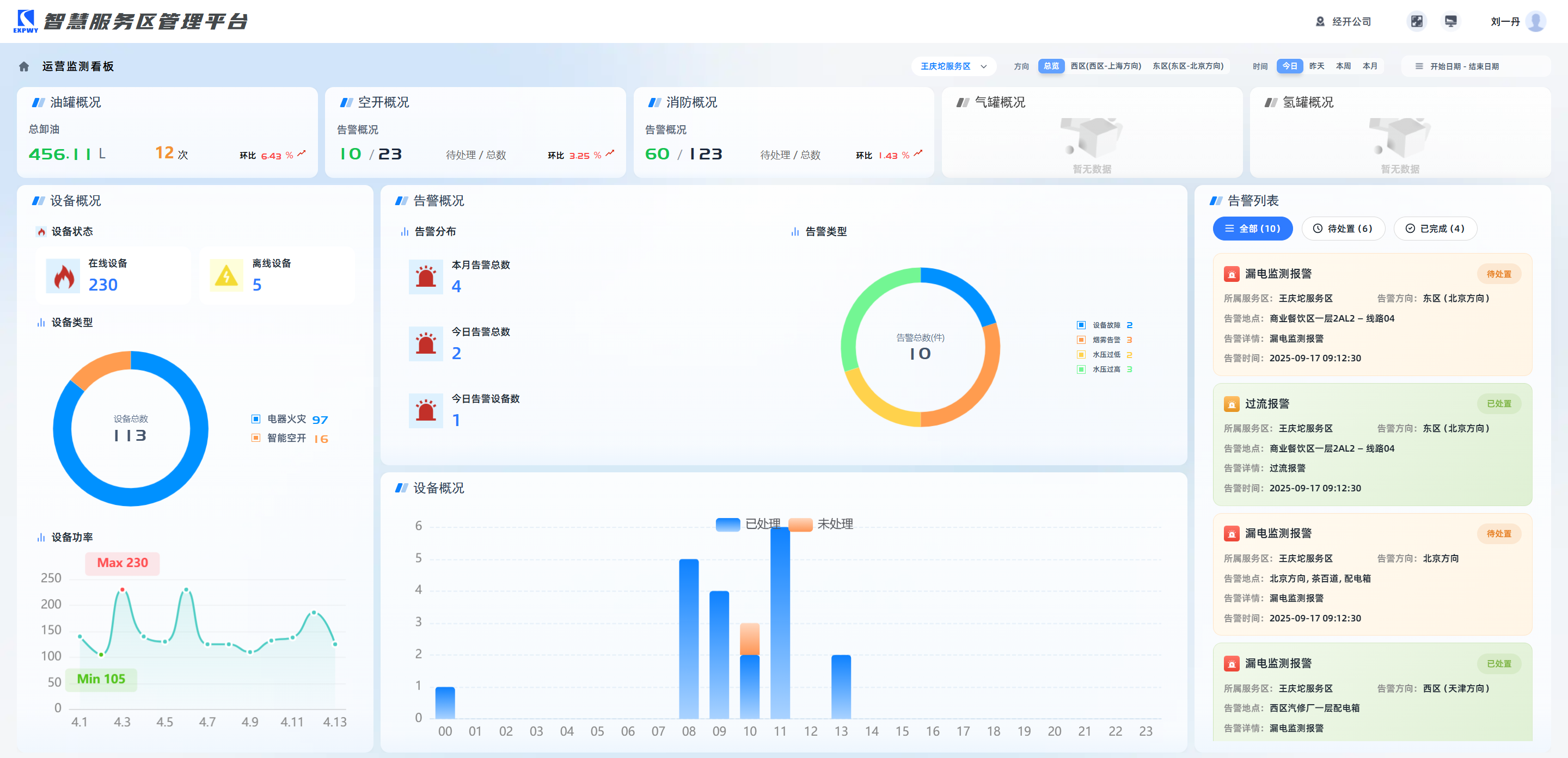Click the EXPWY platform logo

click(26, 21)
